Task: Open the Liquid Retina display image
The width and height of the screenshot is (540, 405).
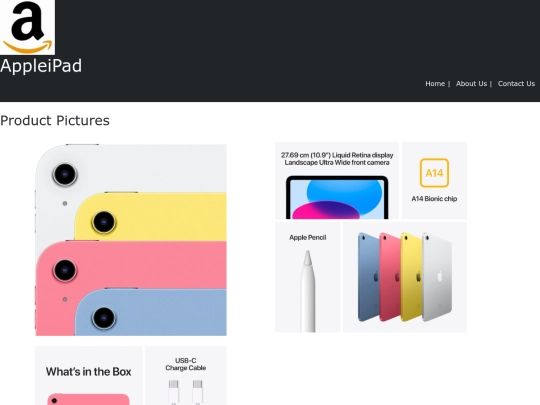Action: 337,180
